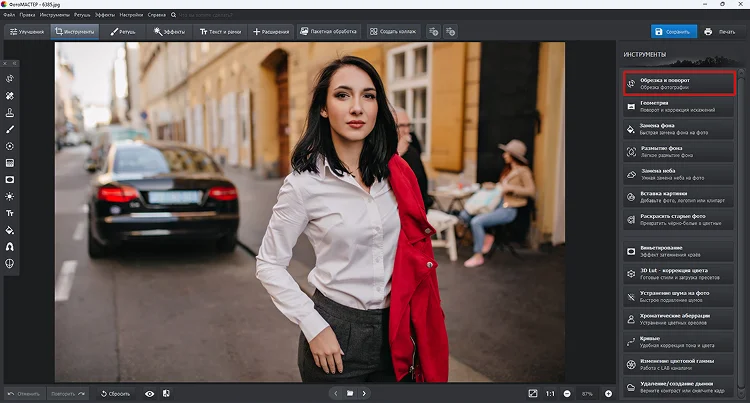The height and width of the screenshot is (403, 750).
Task: Open the Размытие фона tool
Action: 679,152
